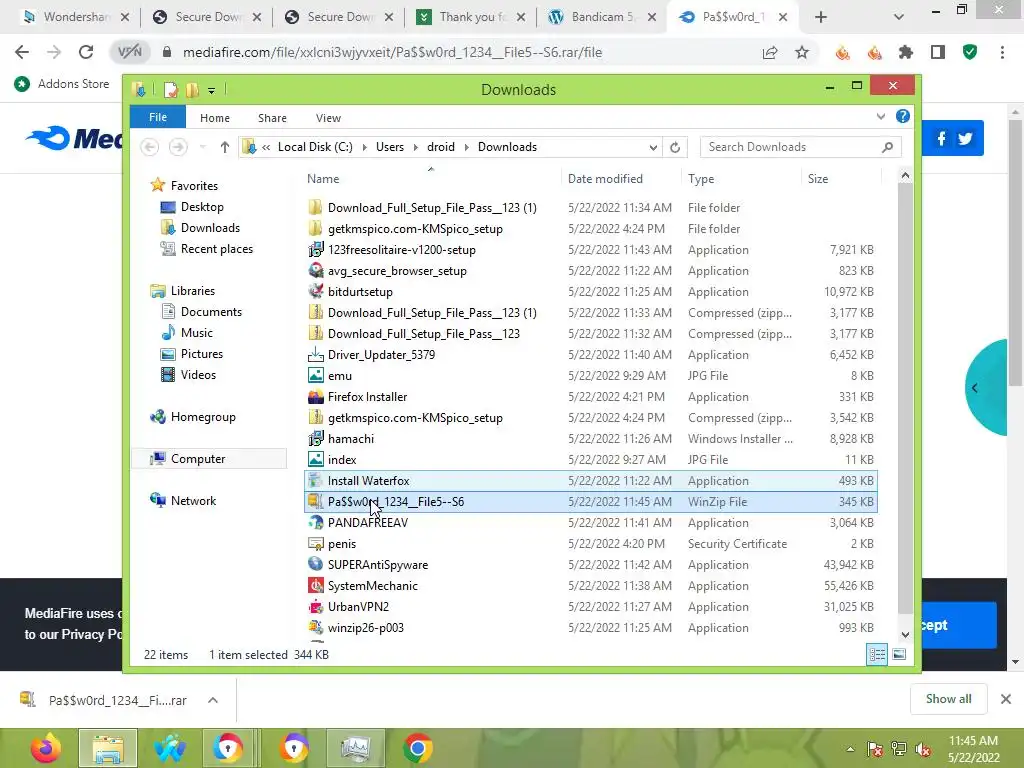1024x768 pixels.
Task: Open the Home ribbon tab
Action: click(215, 118)
